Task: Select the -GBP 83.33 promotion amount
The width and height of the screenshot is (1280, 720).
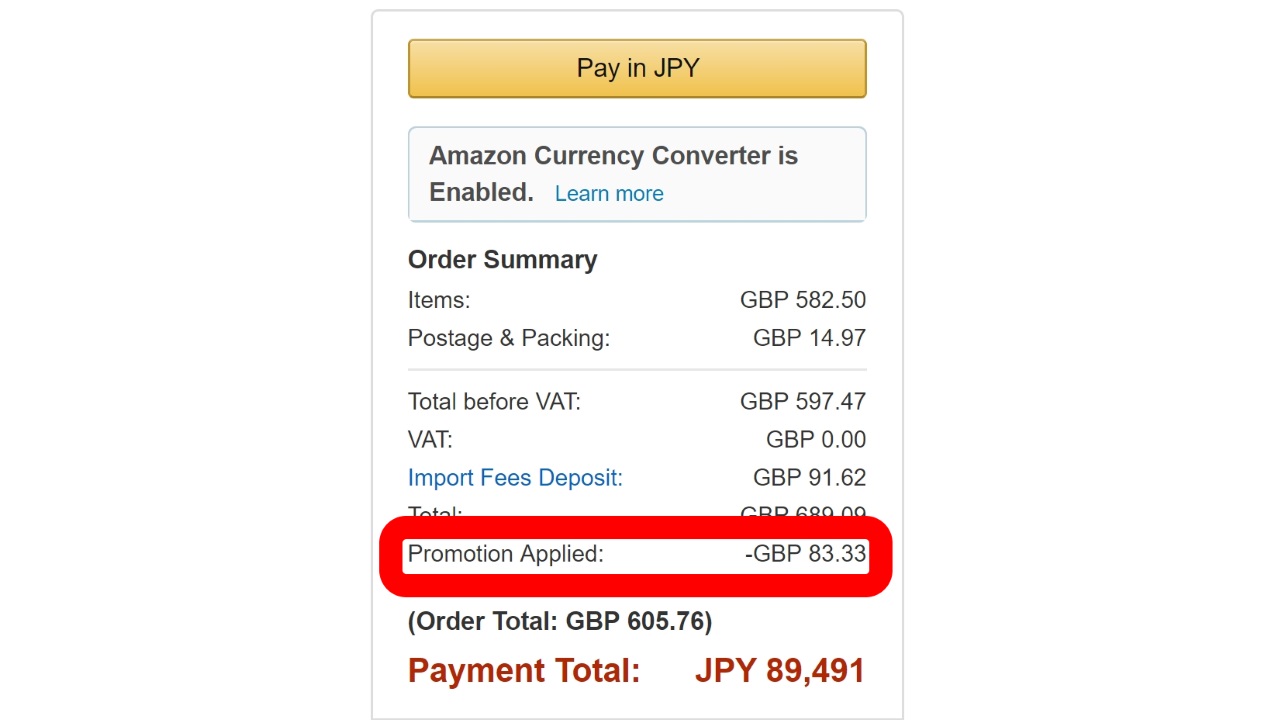Action: tap(805, 554)
